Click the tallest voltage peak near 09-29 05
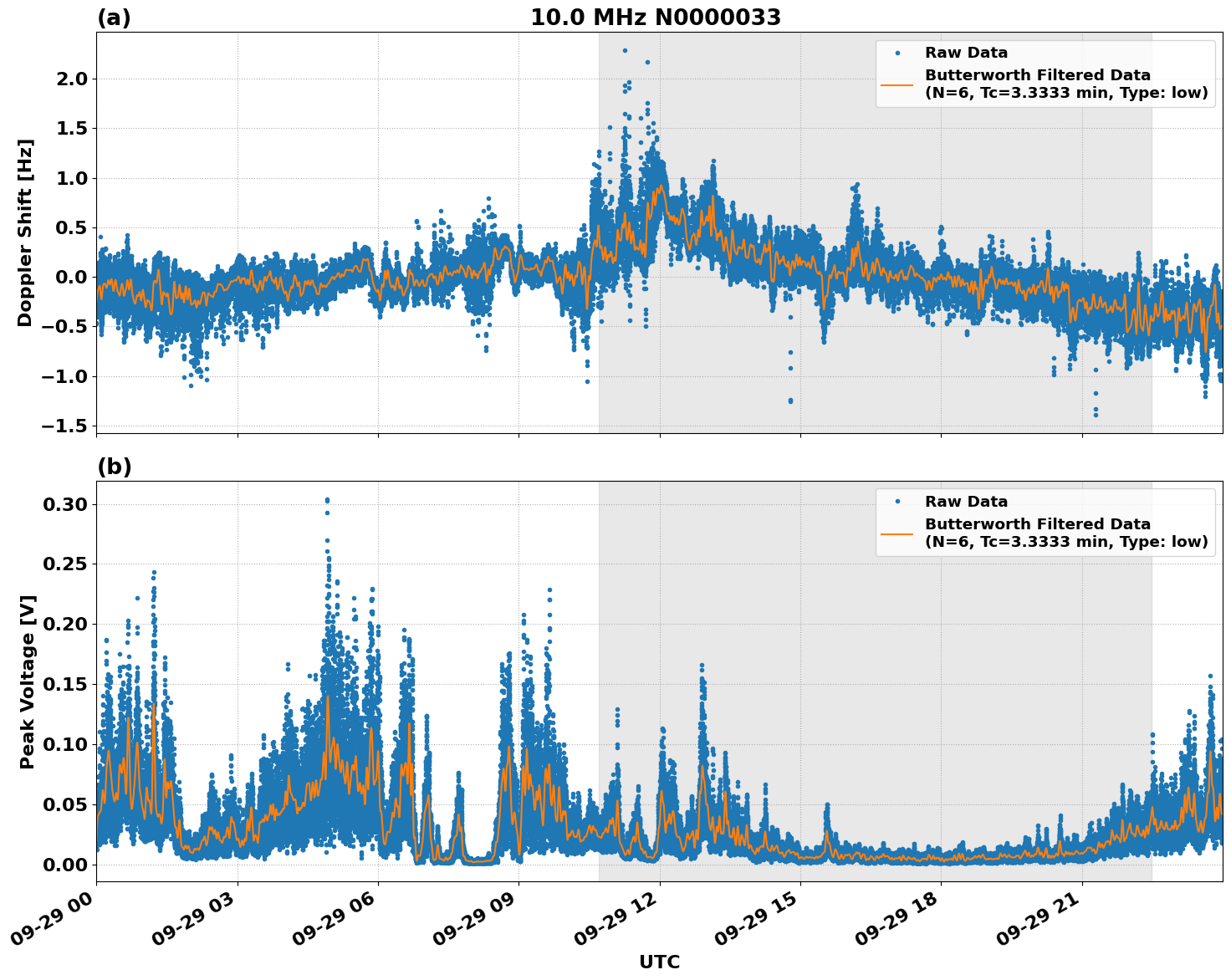 [326, 498]
